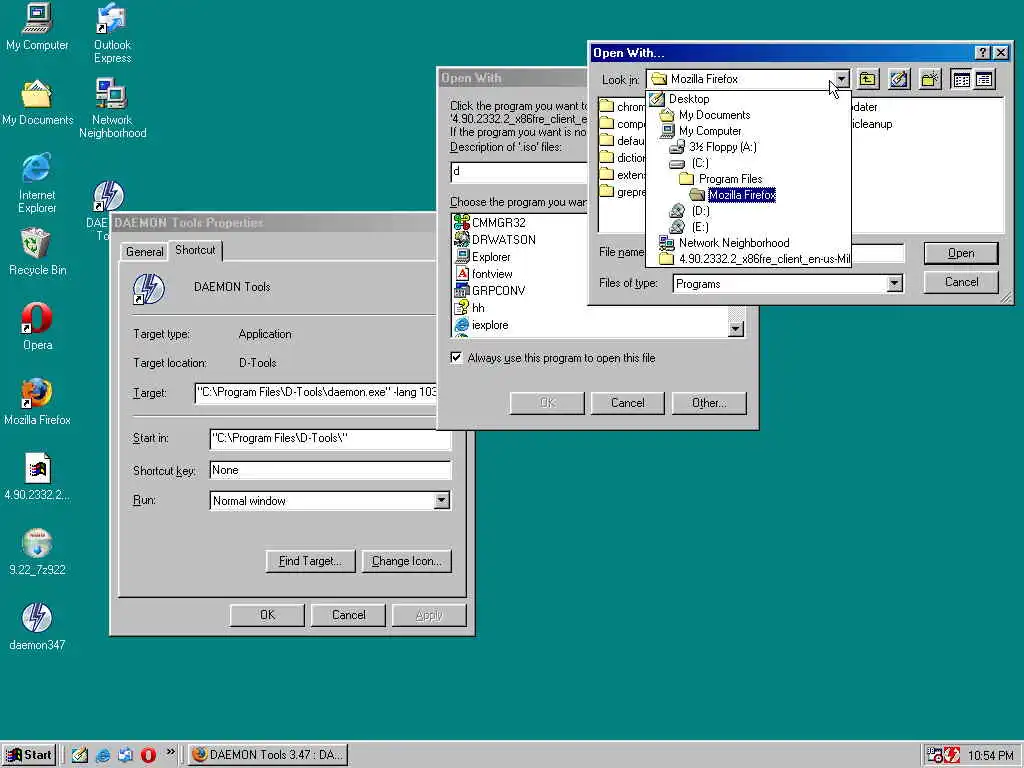Toggle Always use this program checkbox
Image resolution: width=1024 pixels, height=768 pixels.
456,357
